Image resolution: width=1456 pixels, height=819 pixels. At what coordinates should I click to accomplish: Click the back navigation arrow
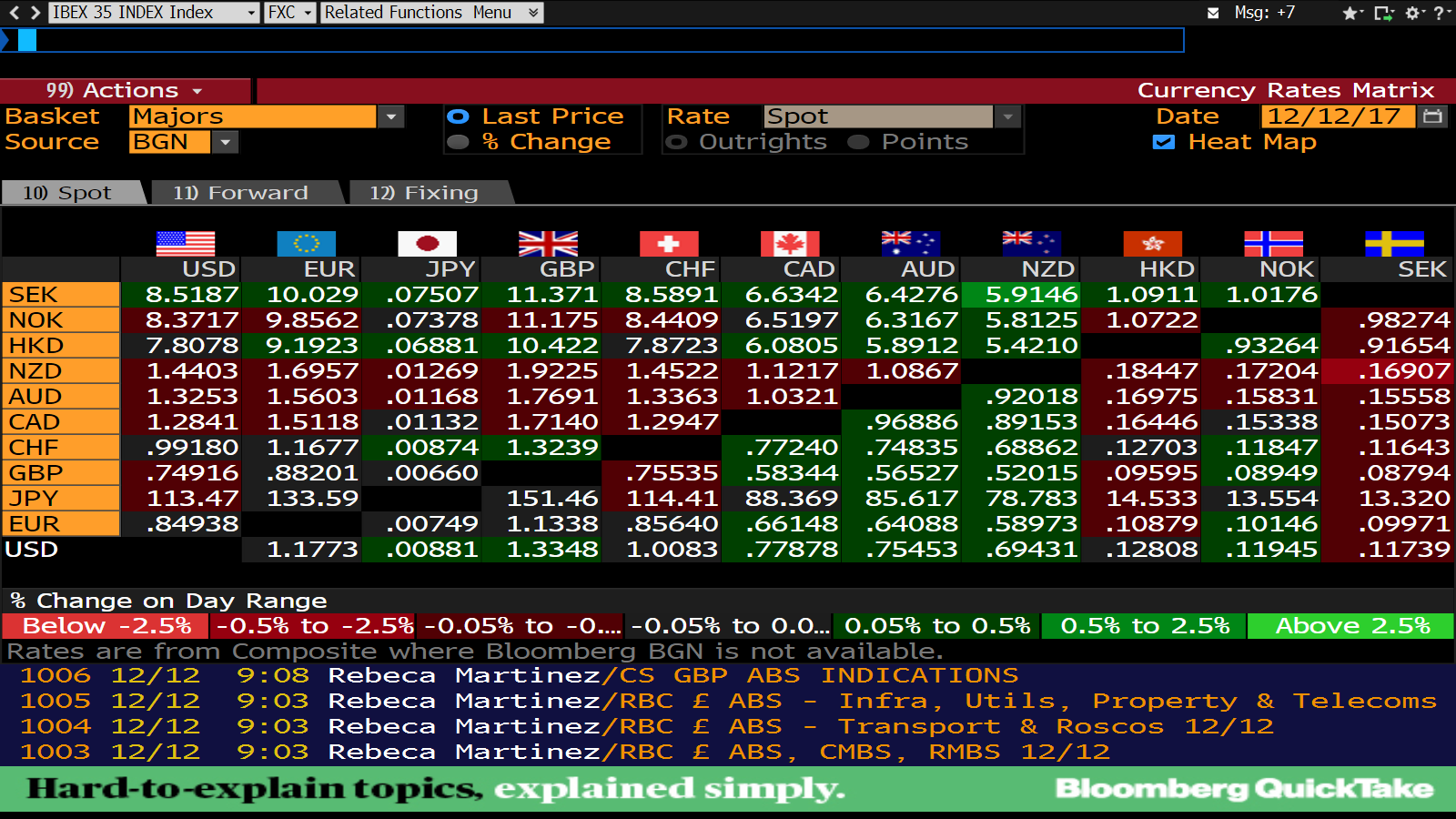pos(14,13)
